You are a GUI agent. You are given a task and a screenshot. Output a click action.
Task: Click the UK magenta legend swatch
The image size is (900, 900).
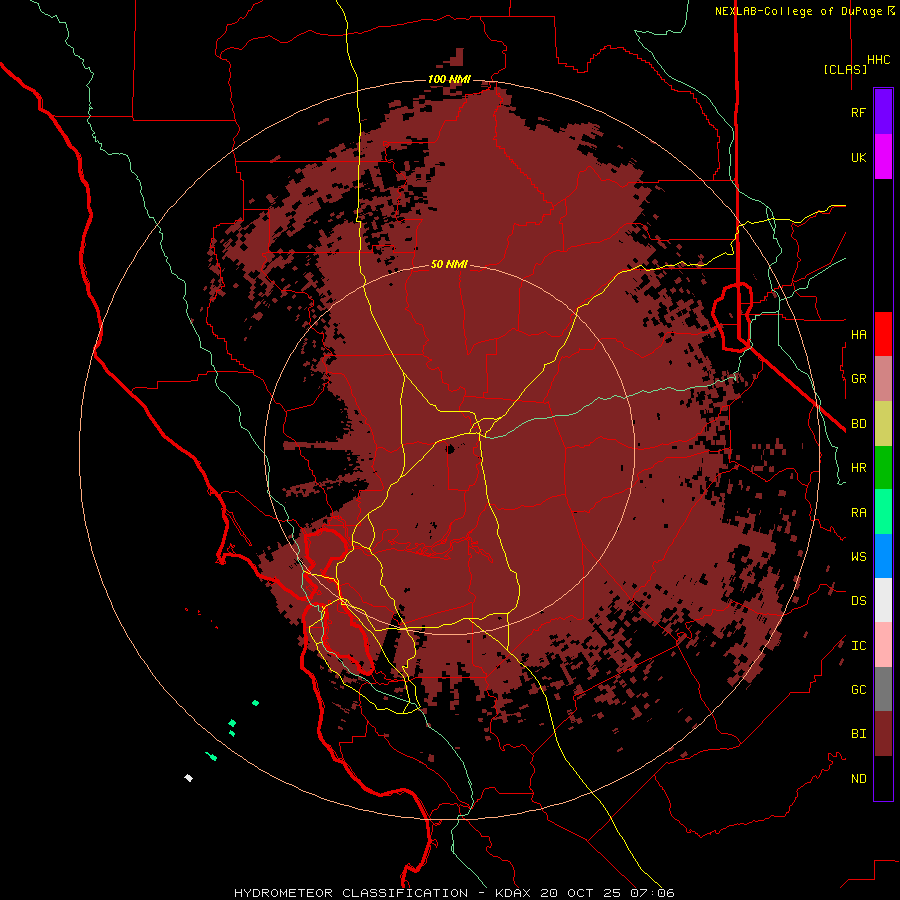[x=883, y=157]
